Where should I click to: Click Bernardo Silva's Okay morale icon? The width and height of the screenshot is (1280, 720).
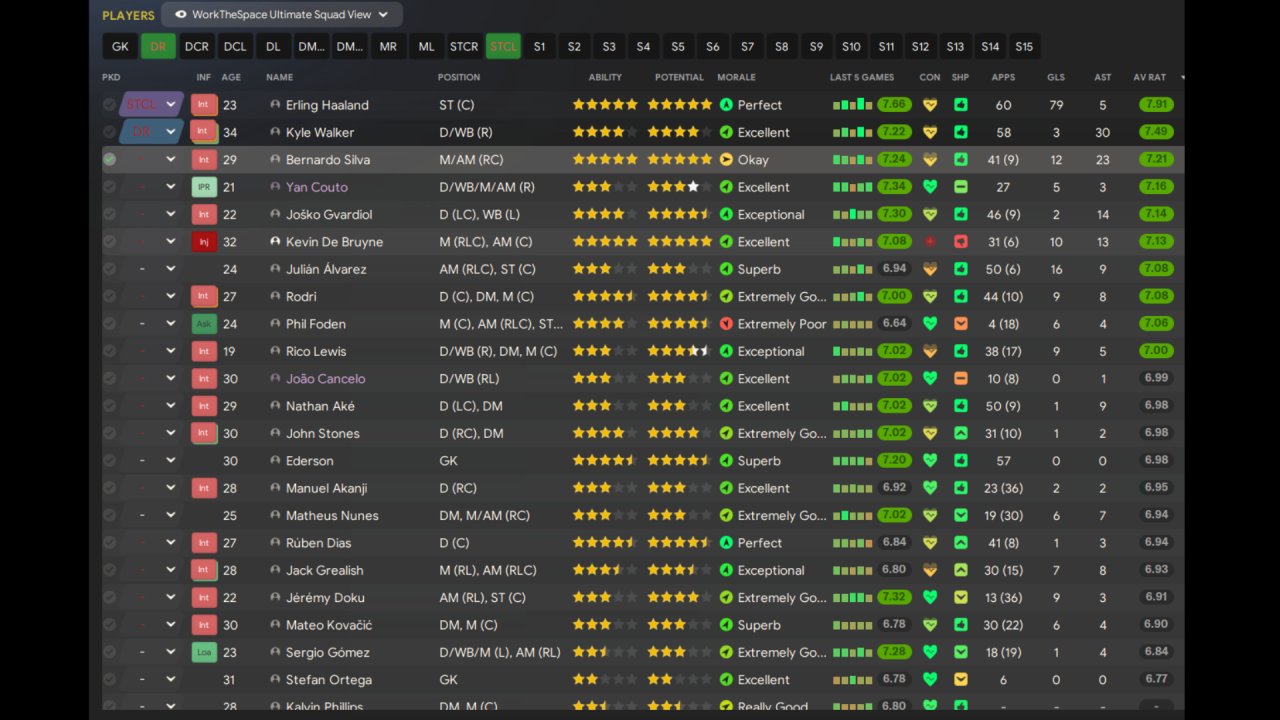pos(727,160)
